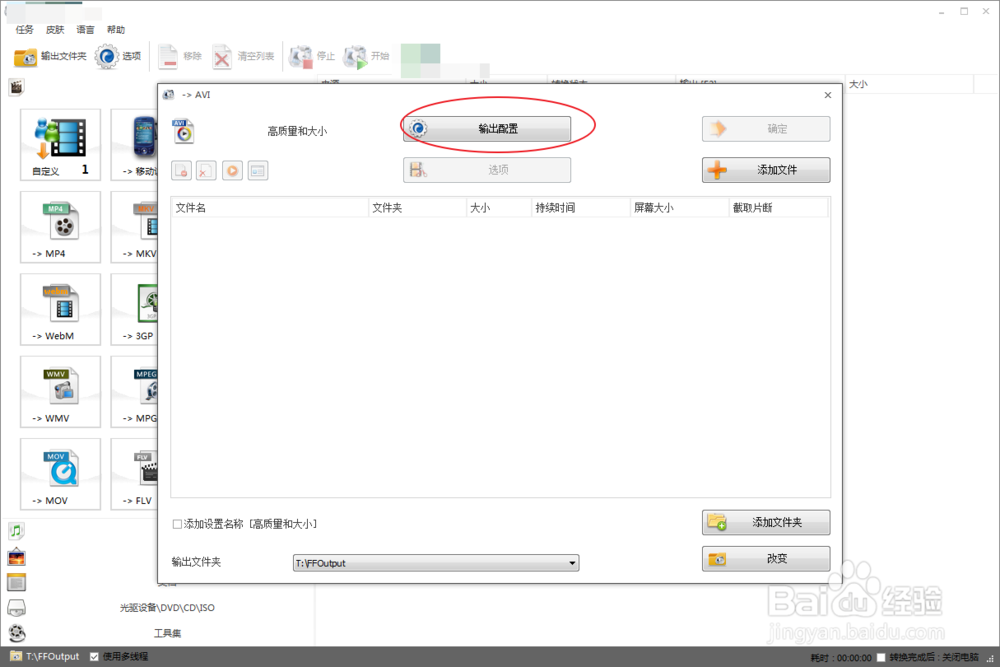Click the clear list icon with red X

[206, 171]
